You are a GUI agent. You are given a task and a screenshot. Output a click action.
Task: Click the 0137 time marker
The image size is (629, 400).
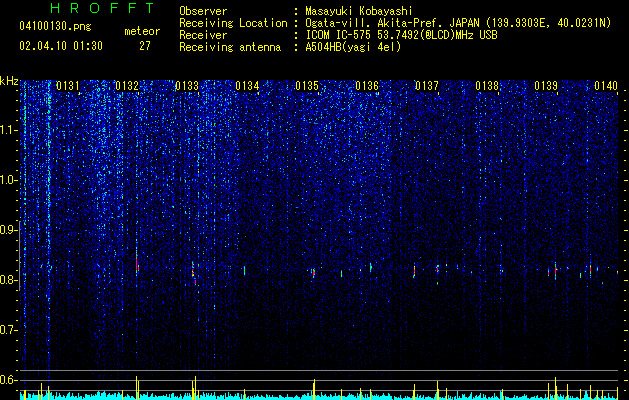coord(427,85)
